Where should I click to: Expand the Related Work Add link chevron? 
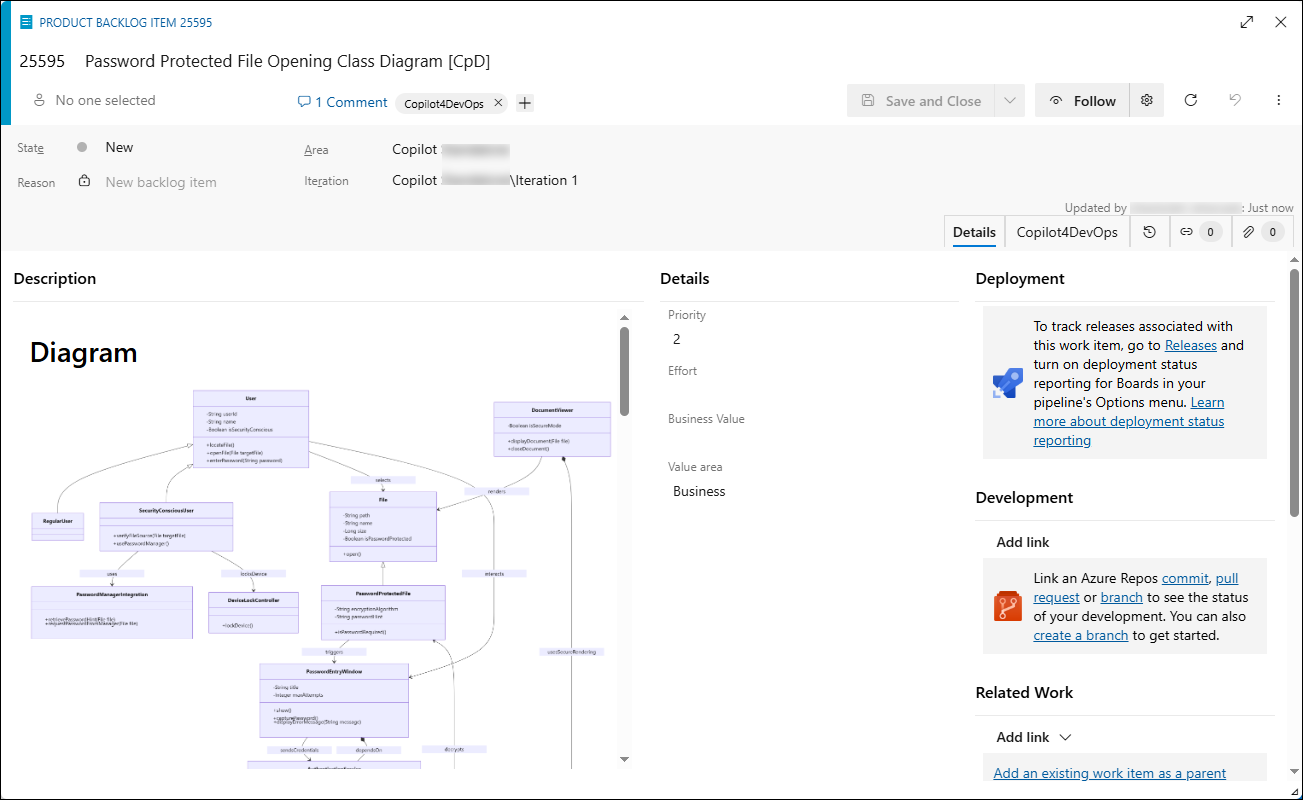pos(1065,737)
